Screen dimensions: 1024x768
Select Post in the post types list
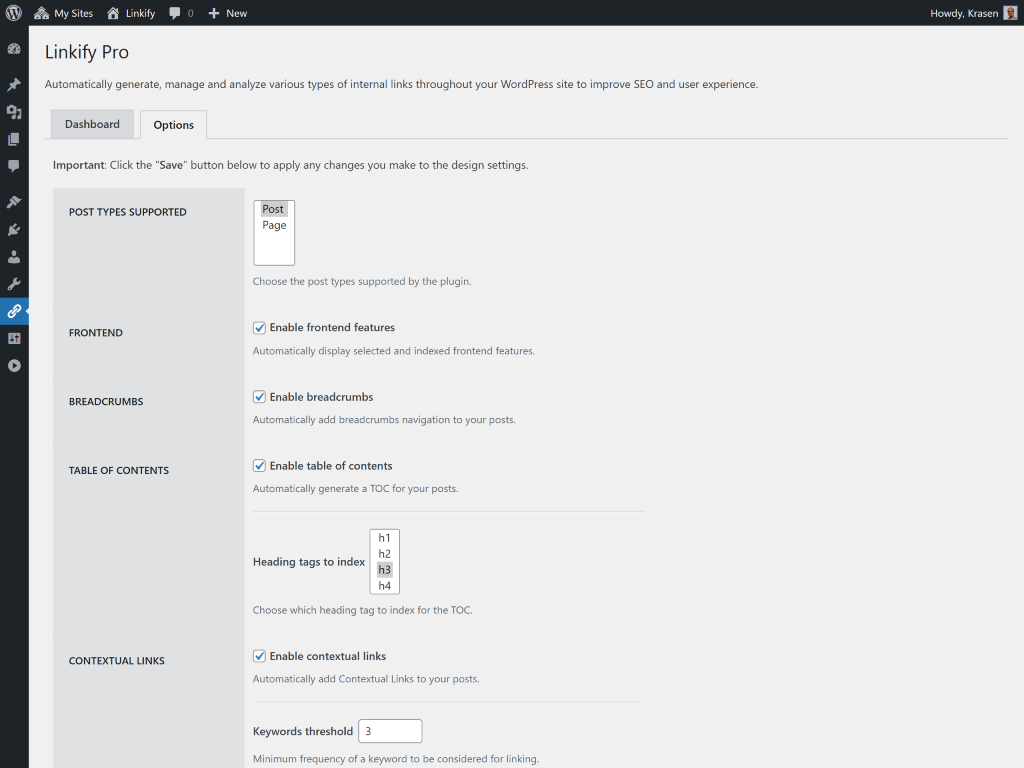(x=273, y=209)
